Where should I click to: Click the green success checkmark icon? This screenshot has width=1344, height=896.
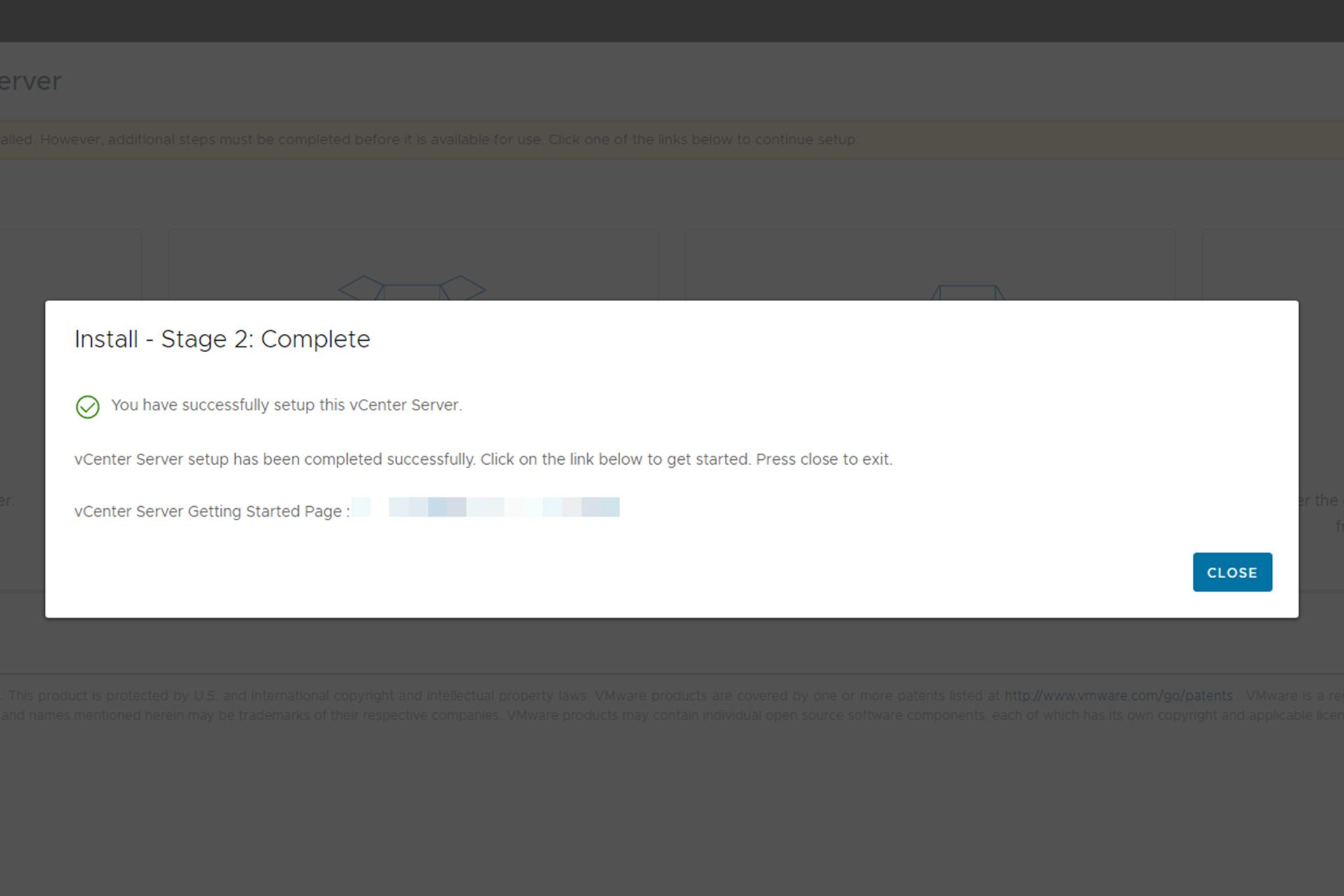click(x=87, y=407)
